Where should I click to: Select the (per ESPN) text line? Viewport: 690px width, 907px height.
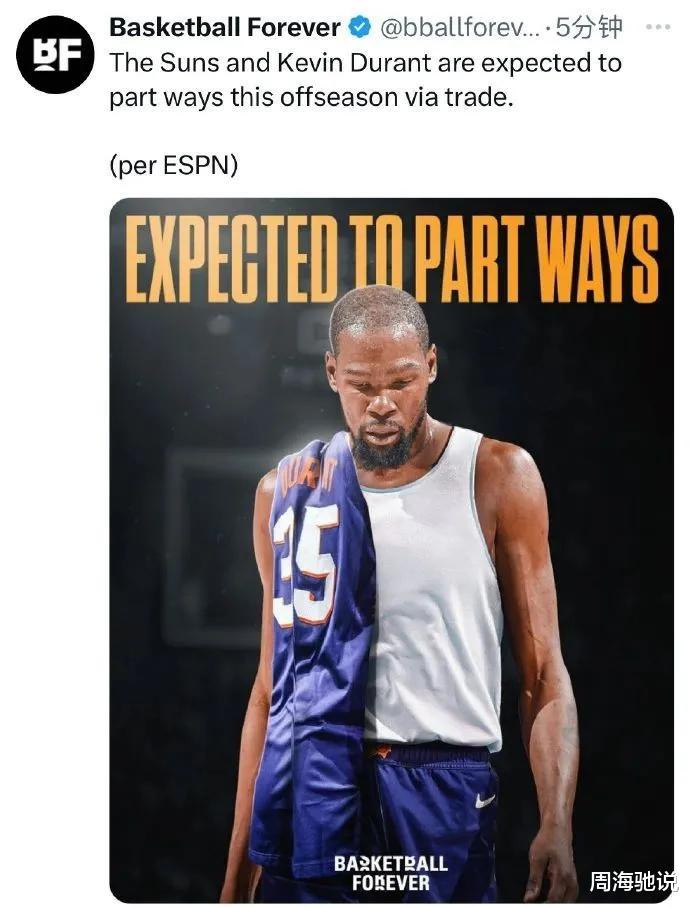174,167
